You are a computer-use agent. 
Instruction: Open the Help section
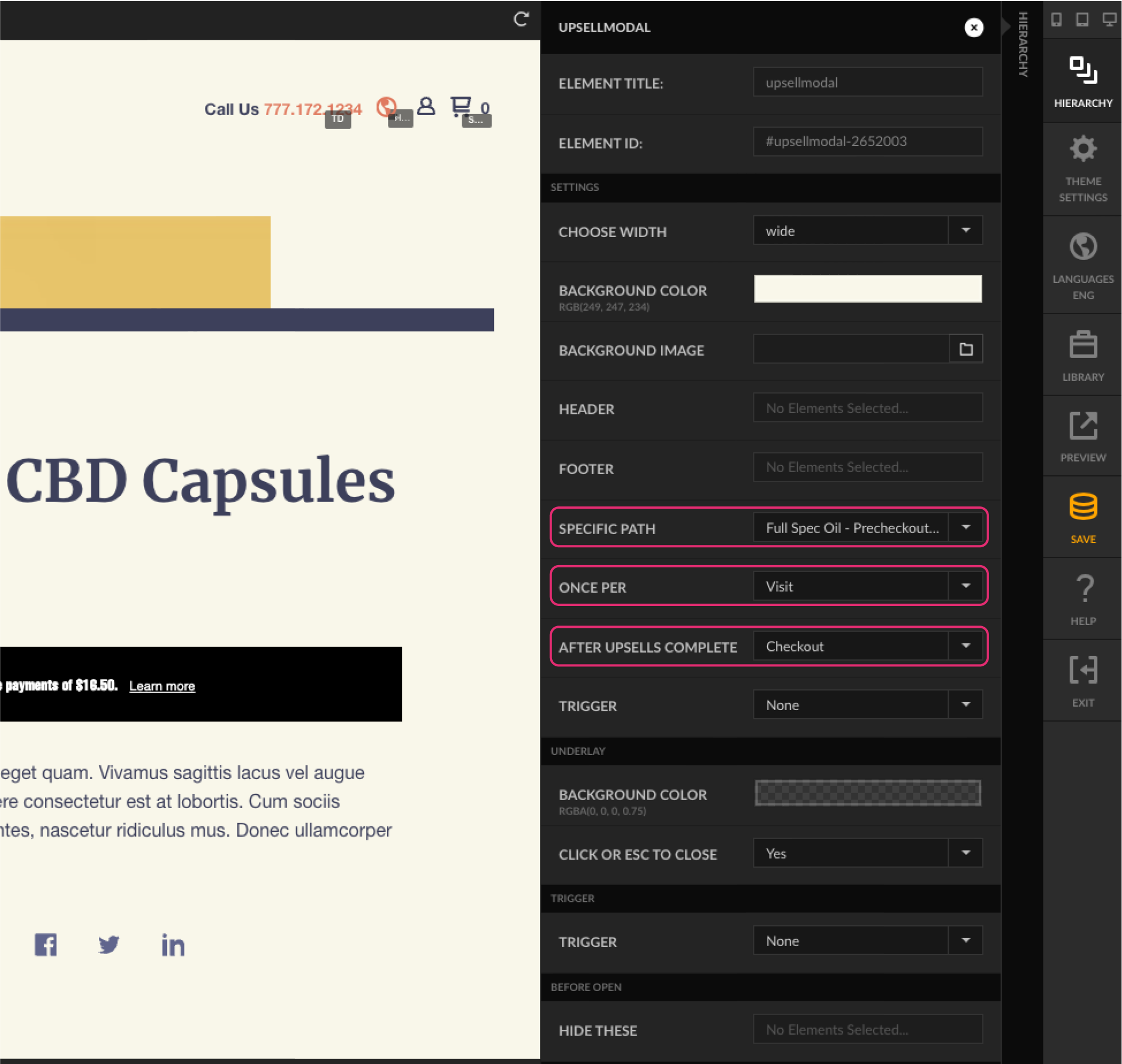point(1083,599)
